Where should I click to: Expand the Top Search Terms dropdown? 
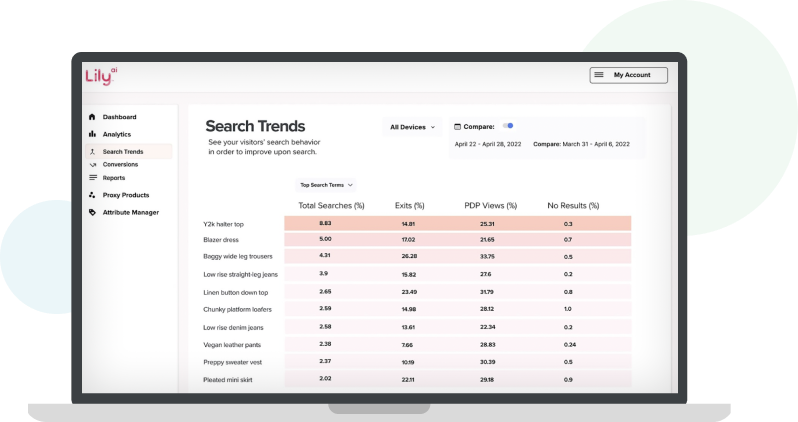coord(326,185)
